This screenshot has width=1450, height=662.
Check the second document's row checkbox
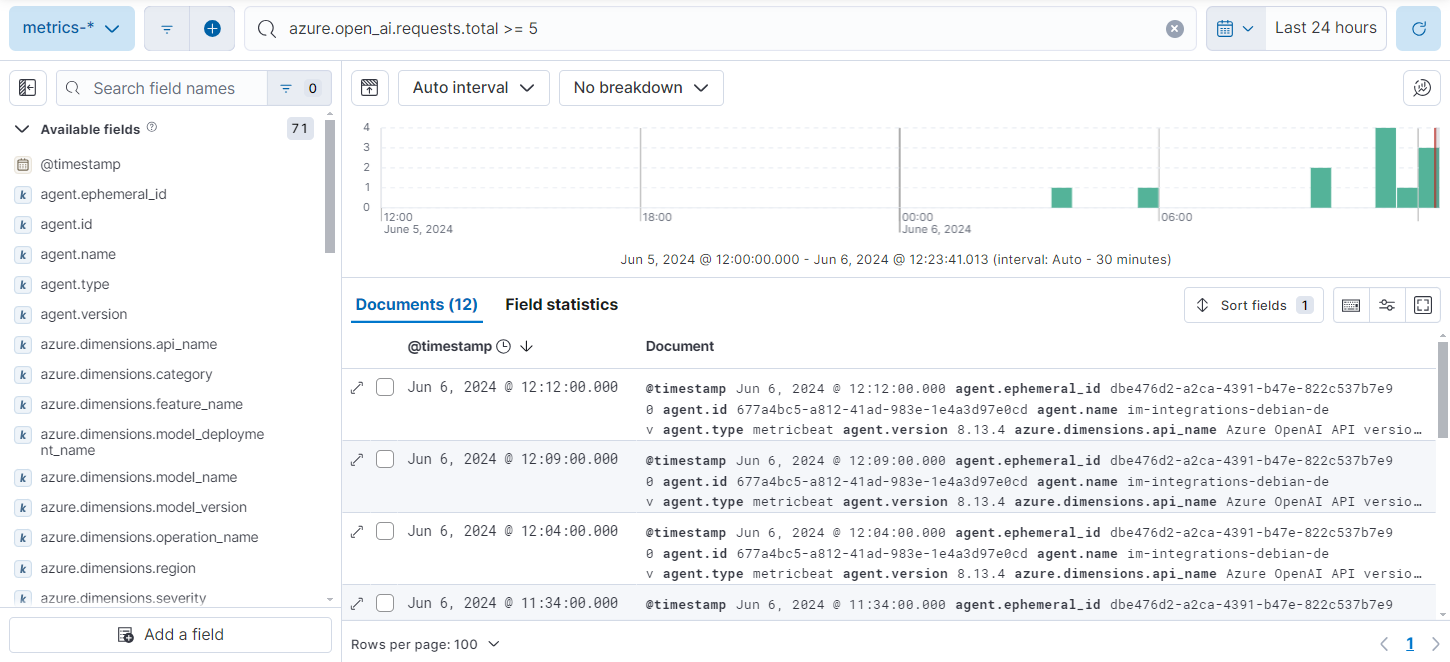pos(385,459)
